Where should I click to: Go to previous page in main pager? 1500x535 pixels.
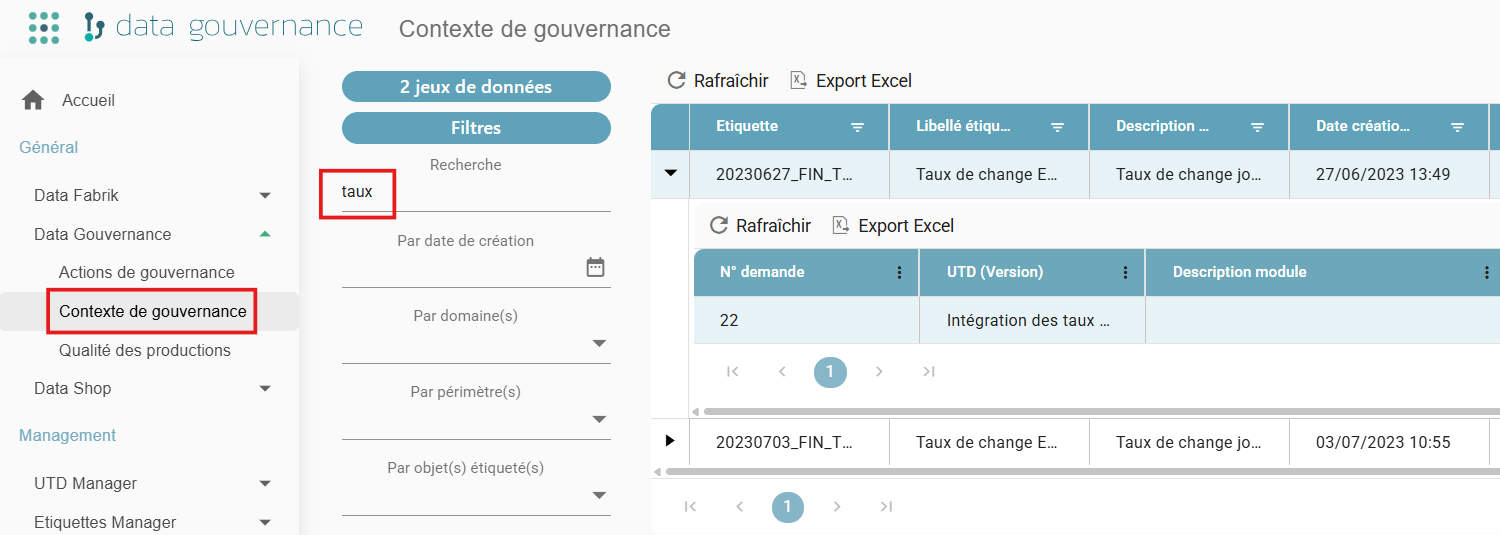click(740, 506)
